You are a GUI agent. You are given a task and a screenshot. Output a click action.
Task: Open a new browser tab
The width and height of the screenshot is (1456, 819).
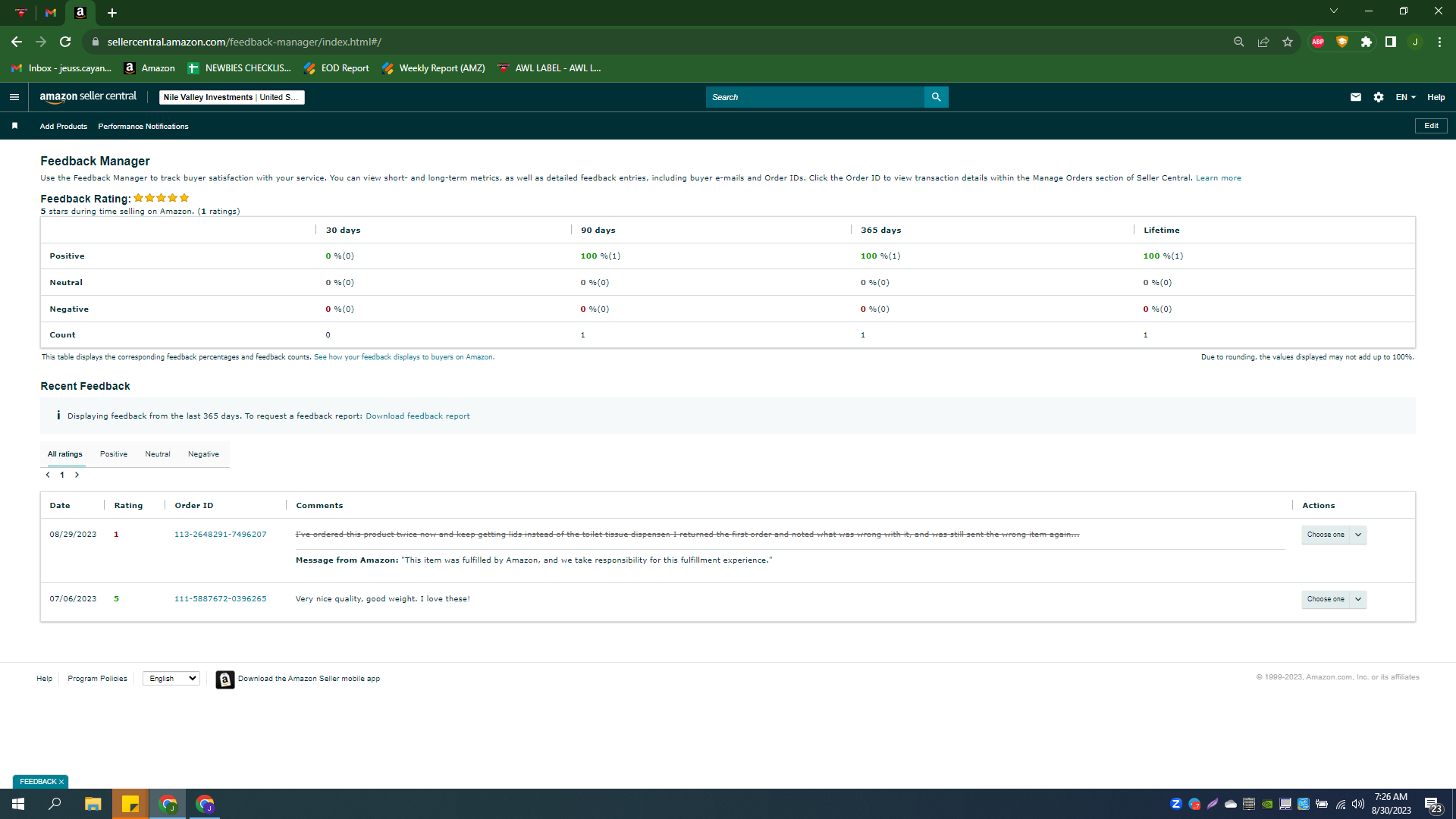pos(112,13)
